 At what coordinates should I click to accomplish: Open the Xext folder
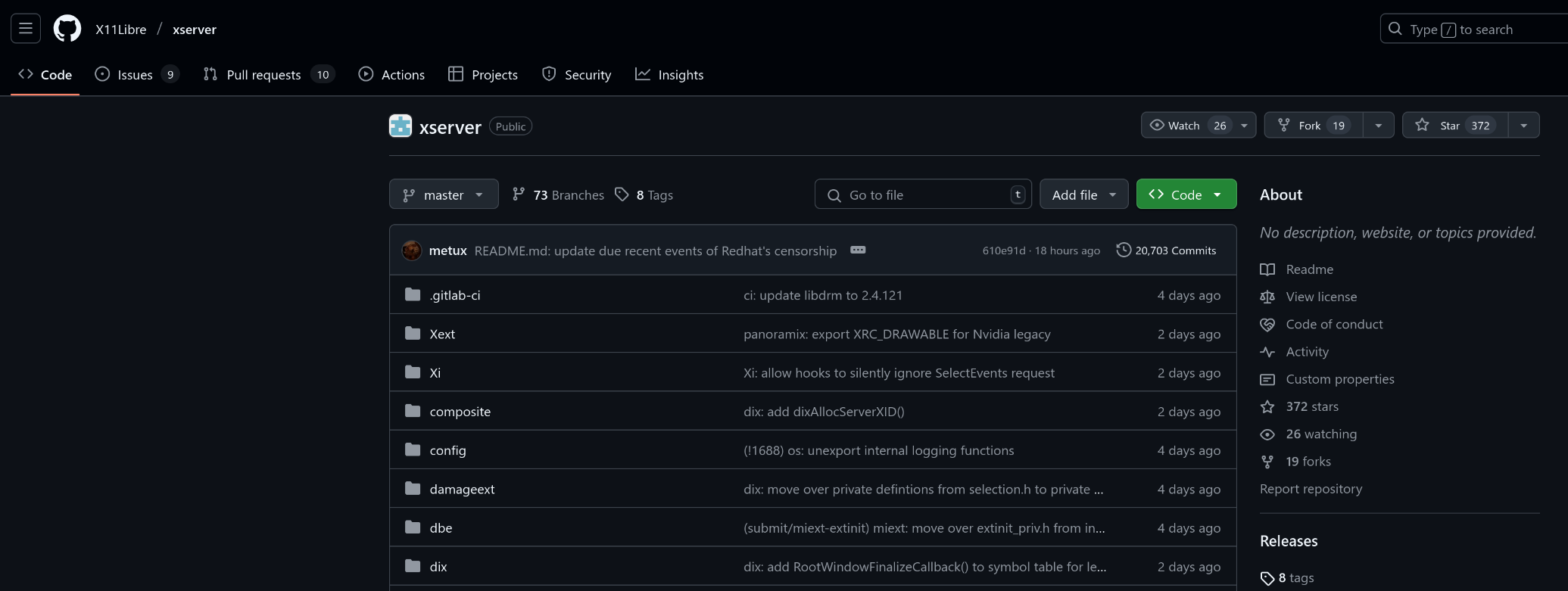pos(442,334)
